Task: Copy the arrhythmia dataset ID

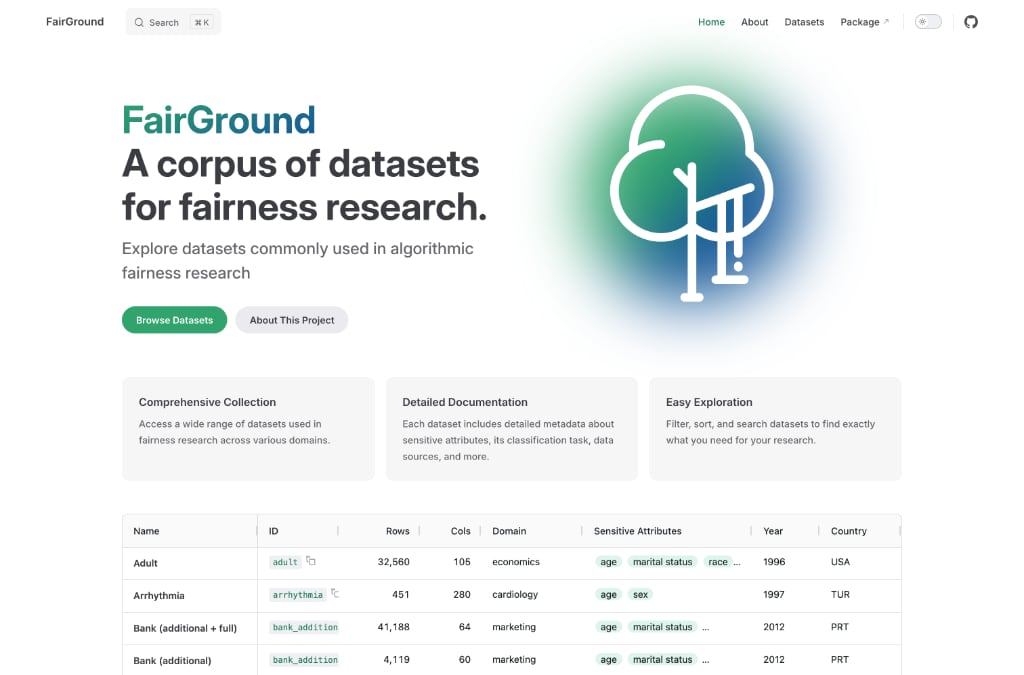Action: tap(334, 593)
